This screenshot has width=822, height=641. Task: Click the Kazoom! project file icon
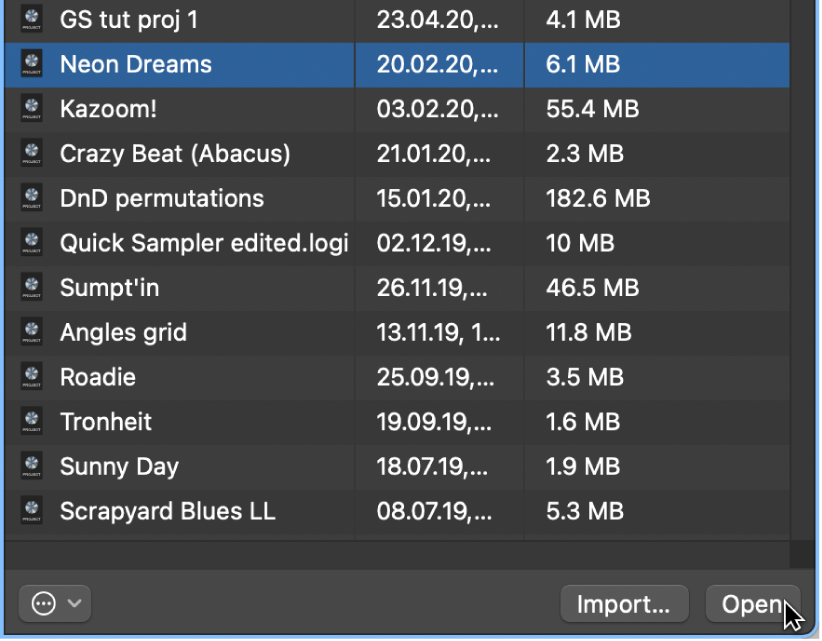coord(33,109)
